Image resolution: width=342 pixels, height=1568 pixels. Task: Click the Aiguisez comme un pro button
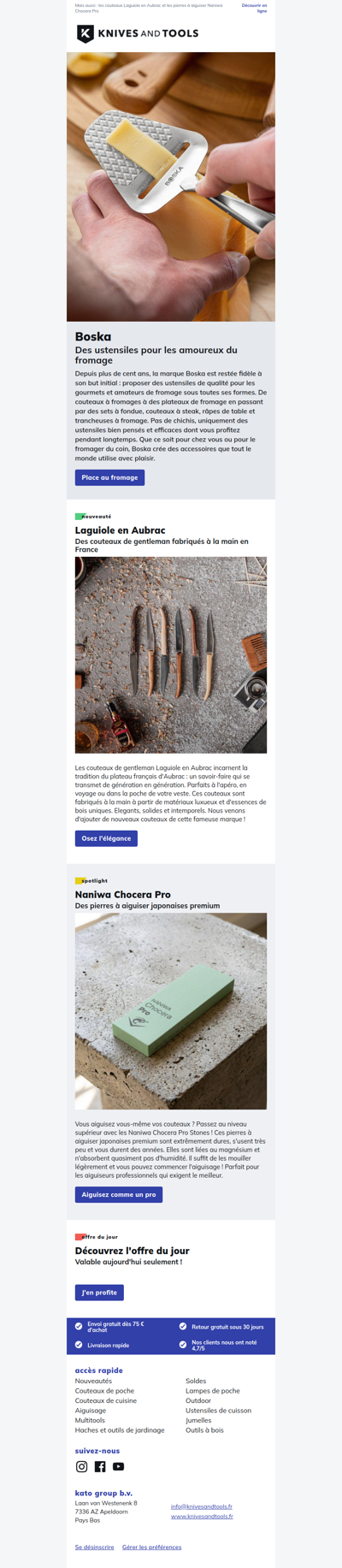click(x=119, y=1194)
